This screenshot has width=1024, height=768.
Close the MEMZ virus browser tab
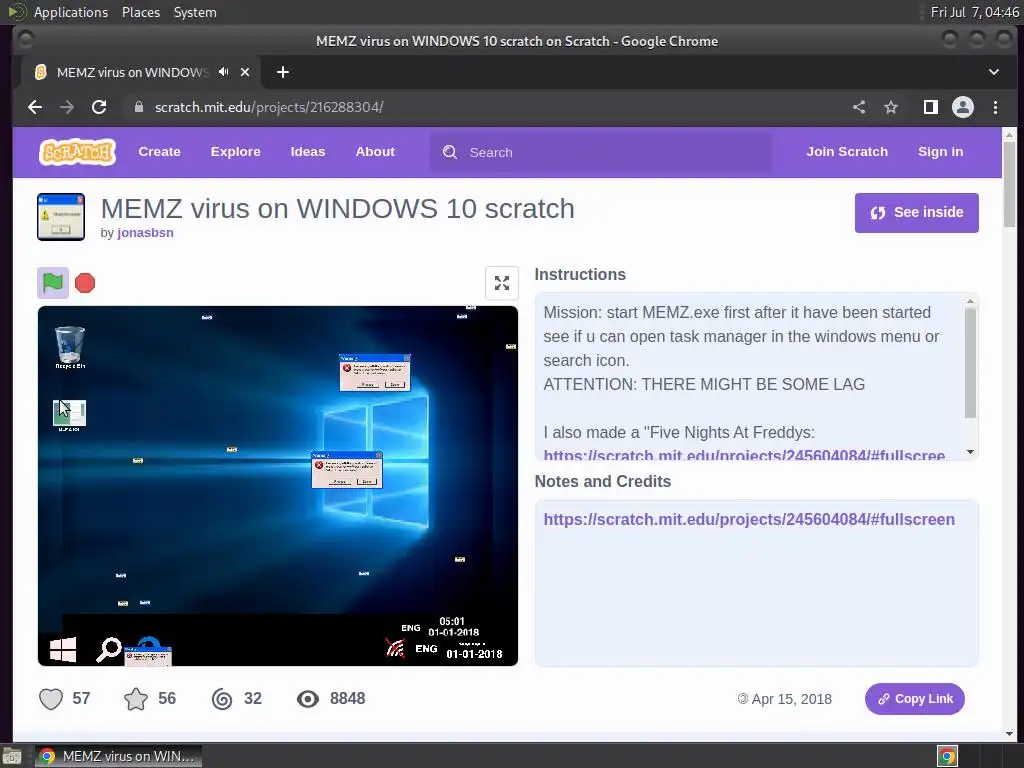(x=245, y=72)
